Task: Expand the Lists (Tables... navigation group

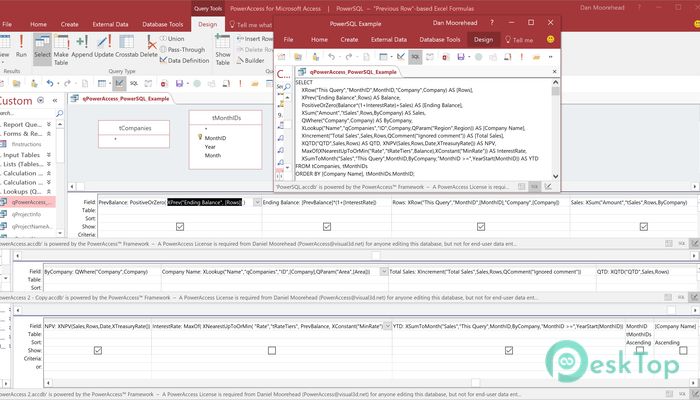Action: pyautogui.click(x=49, y=164)
